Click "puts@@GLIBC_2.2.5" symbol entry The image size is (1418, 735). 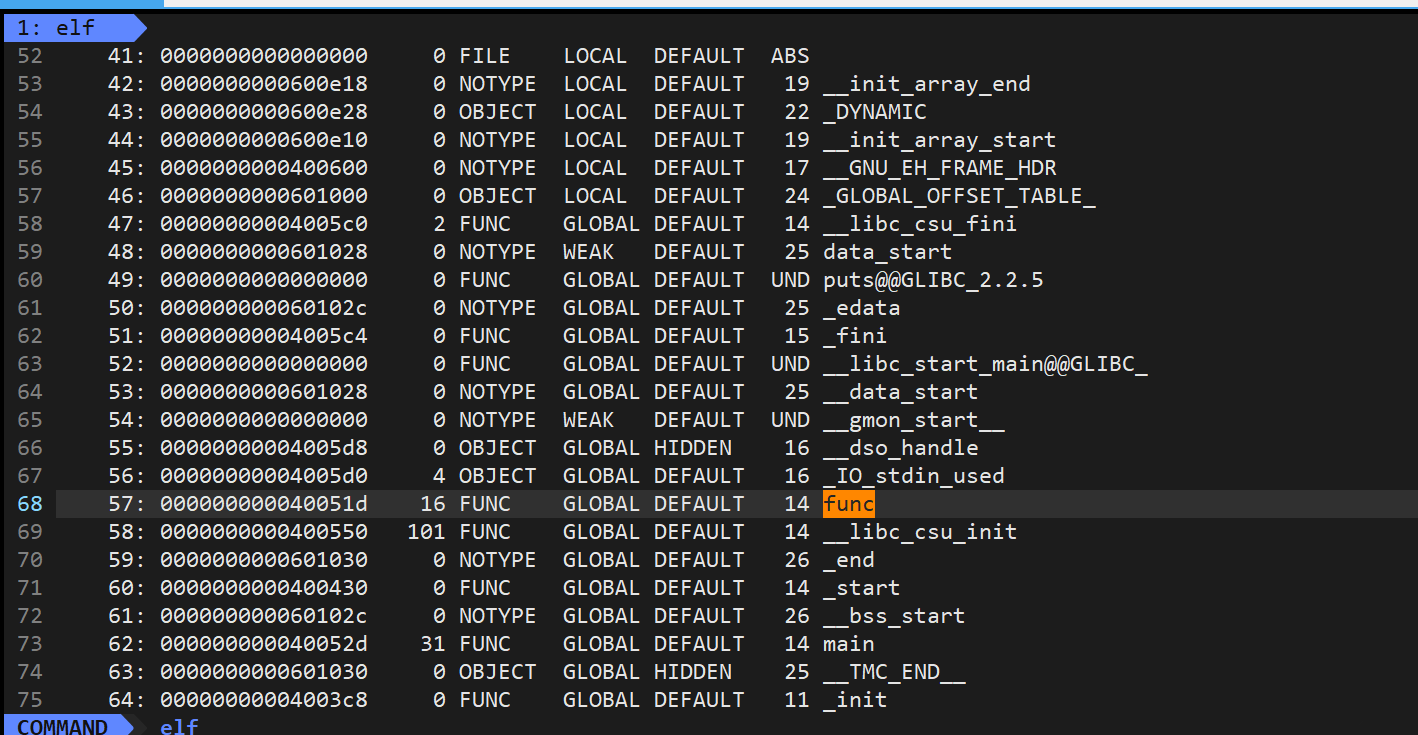[x=933, y=280]
